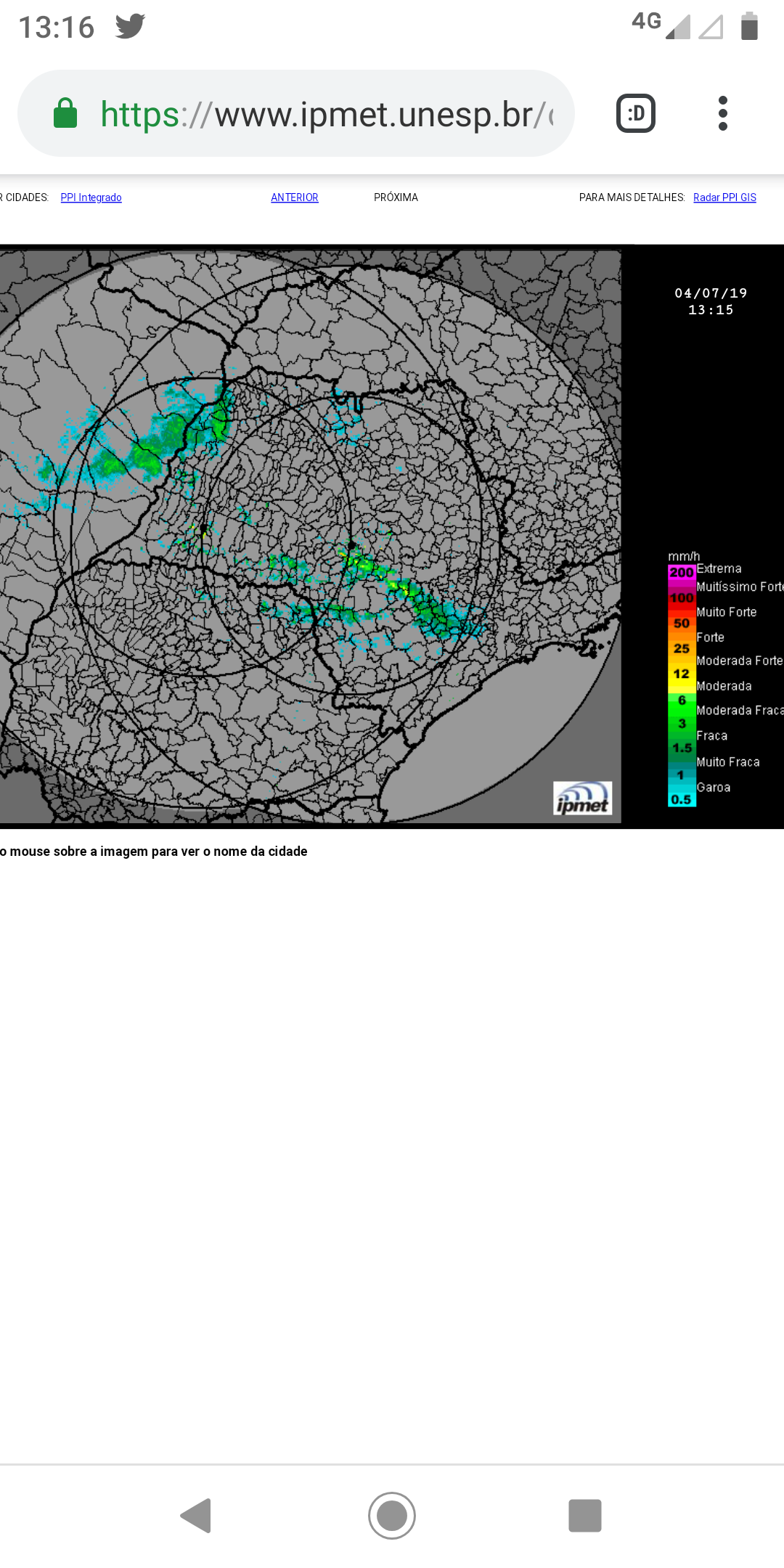Click the 0.5 mm/h Garoa cyan swatch

[x=682, y=799]
